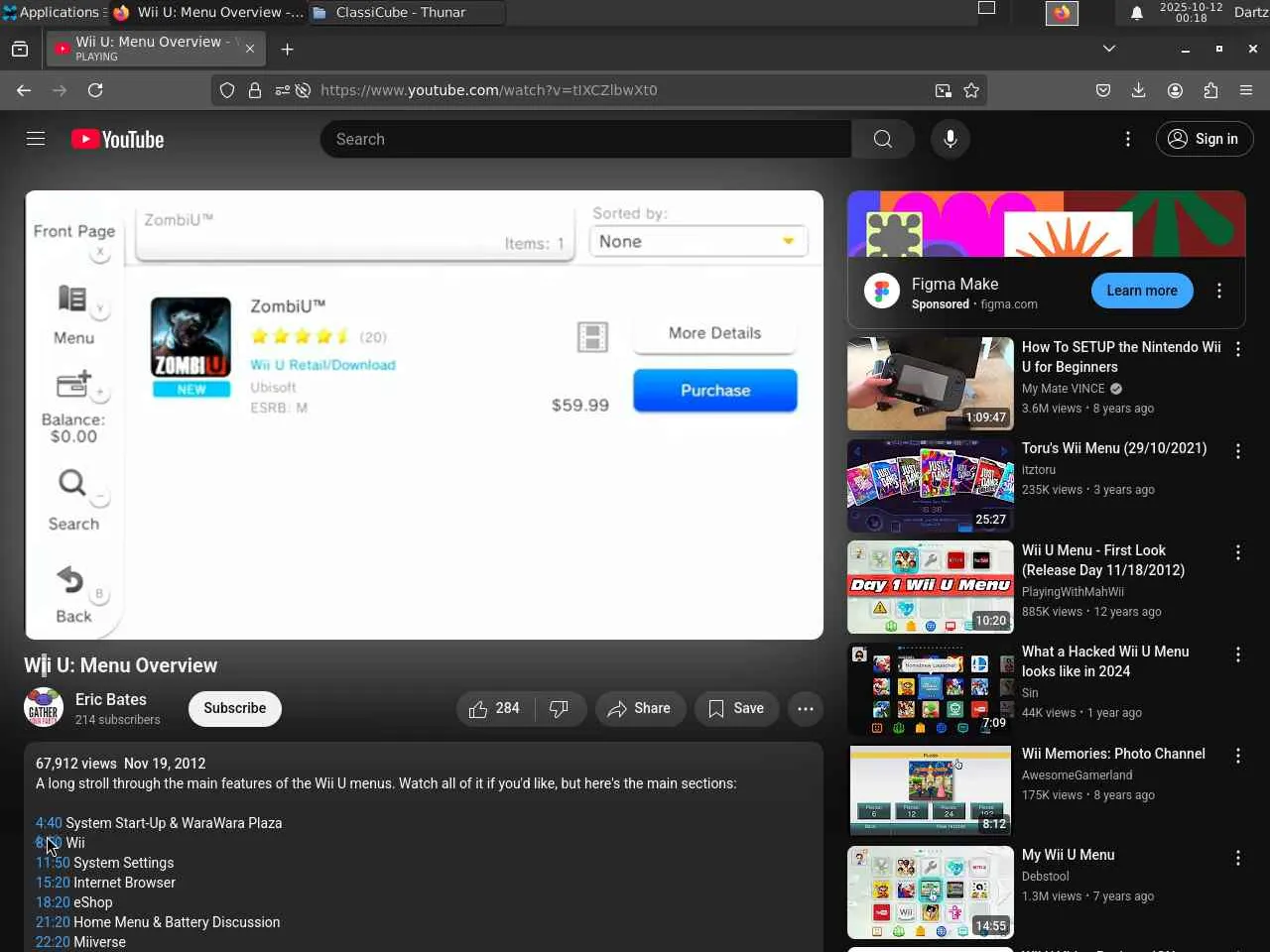Viewport: 1270px width, 952px height.
Task: Open YouTube settings three-dot menu
Action: 1128,139
